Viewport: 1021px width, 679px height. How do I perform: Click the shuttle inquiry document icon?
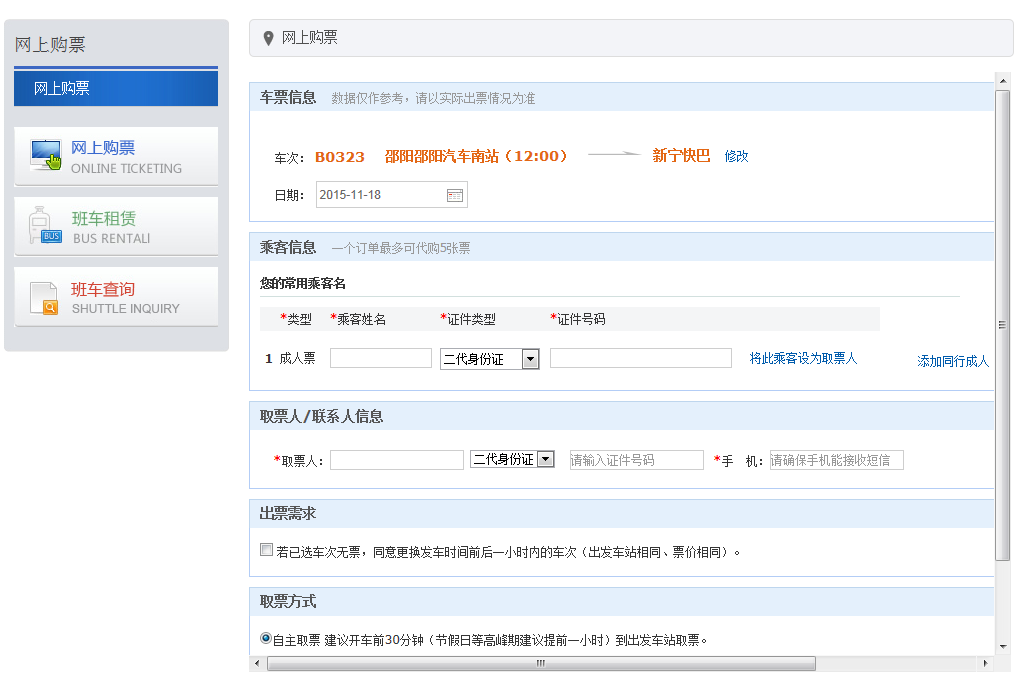pos(45,298)
